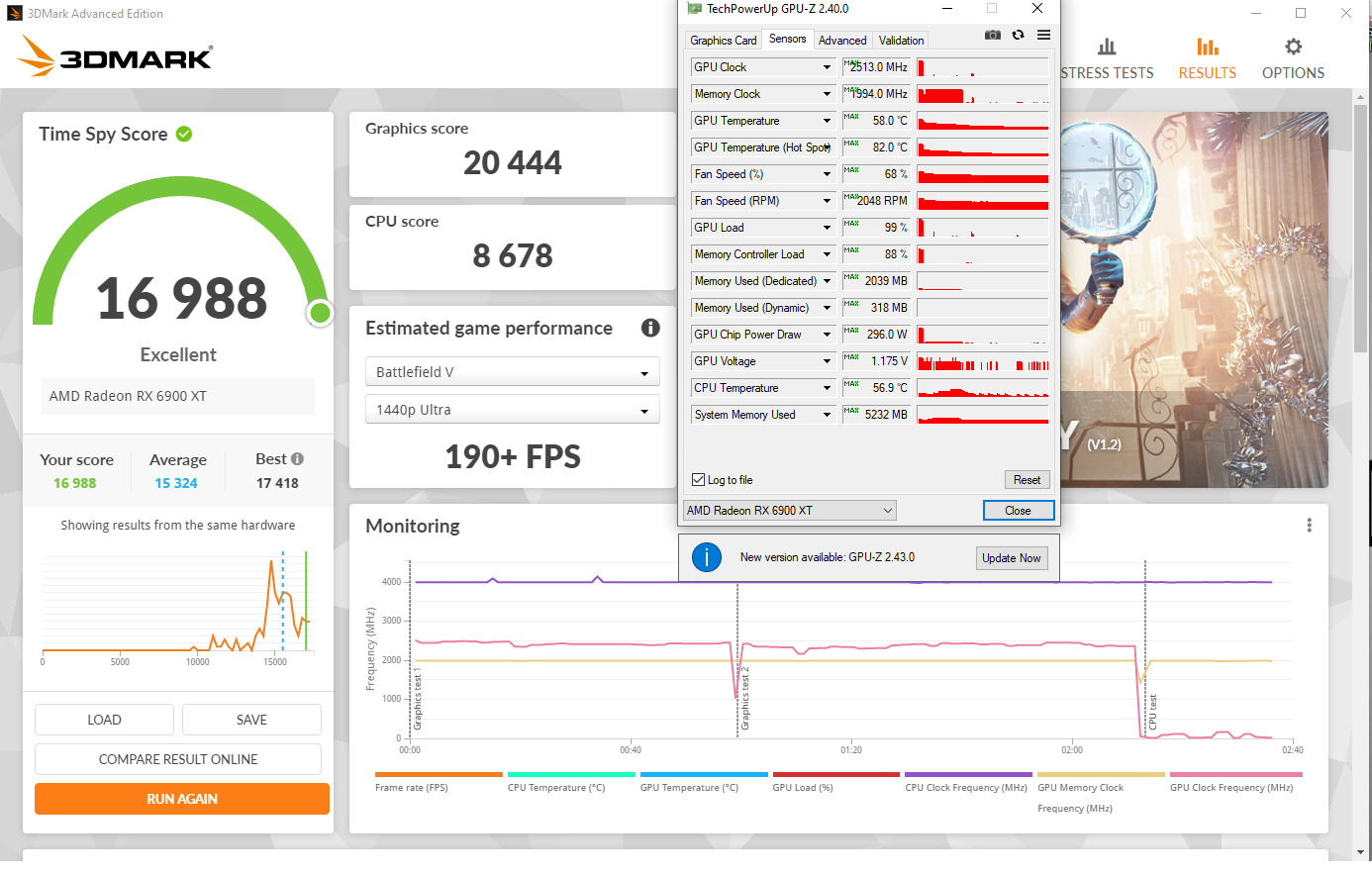The image size is (1372, 876).
Task: Click COMPARE RESULT ONLINE
Action: click(178, 759)
